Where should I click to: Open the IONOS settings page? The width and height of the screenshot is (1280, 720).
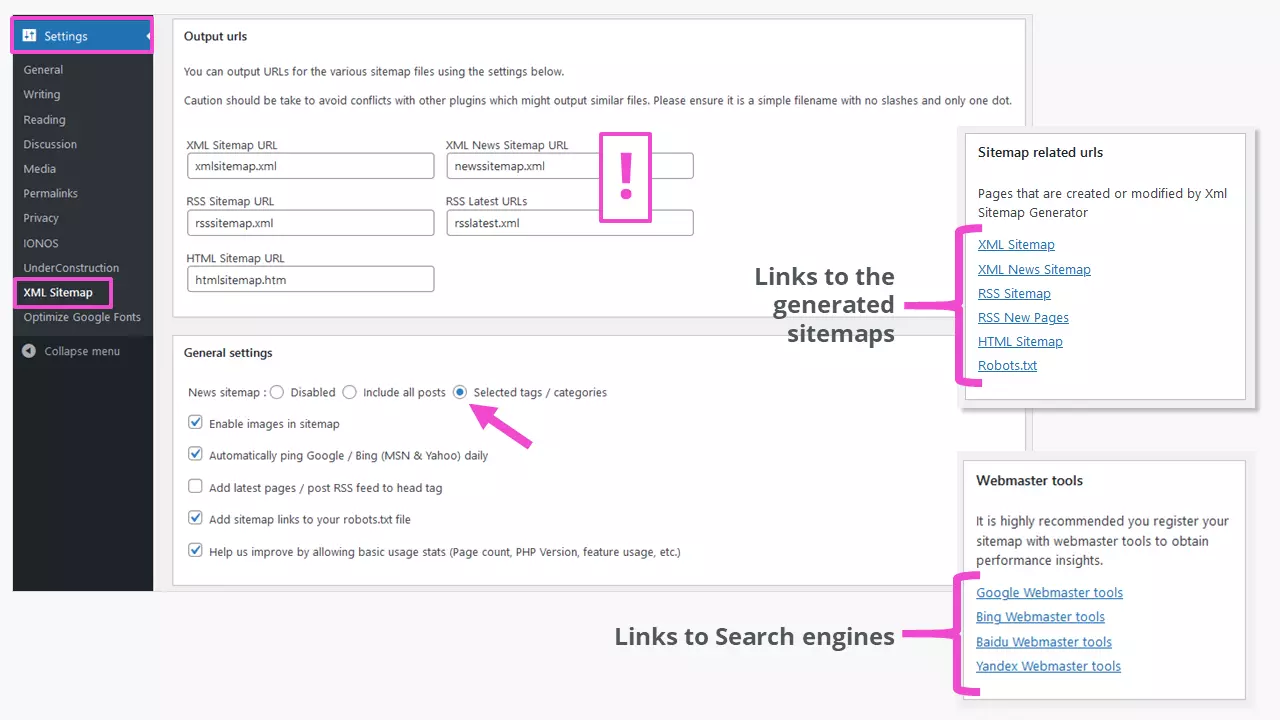[41, 243]
